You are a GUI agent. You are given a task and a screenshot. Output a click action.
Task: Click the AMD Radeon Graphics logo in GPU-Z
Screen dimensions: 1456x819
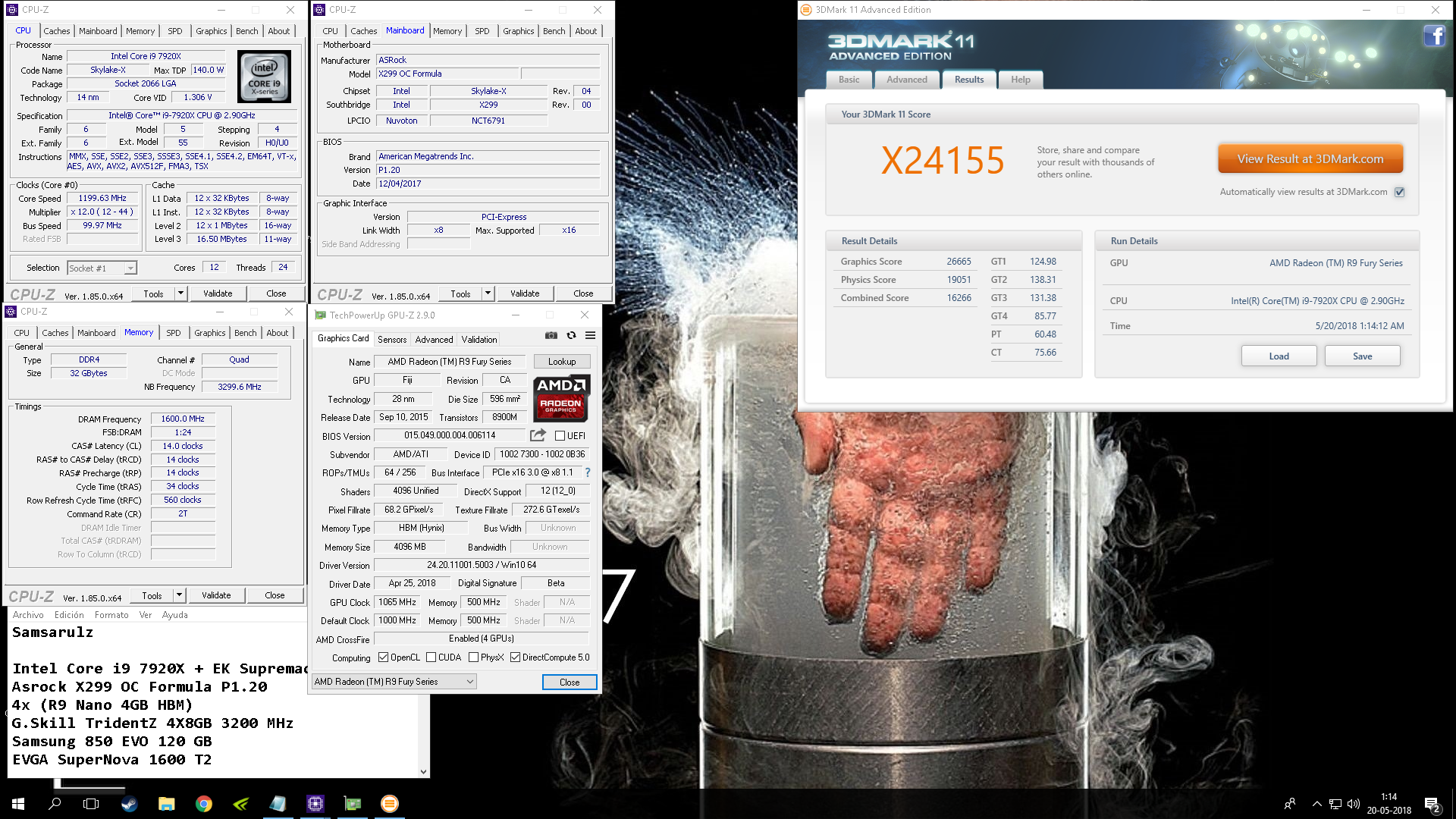coord(561,397)
